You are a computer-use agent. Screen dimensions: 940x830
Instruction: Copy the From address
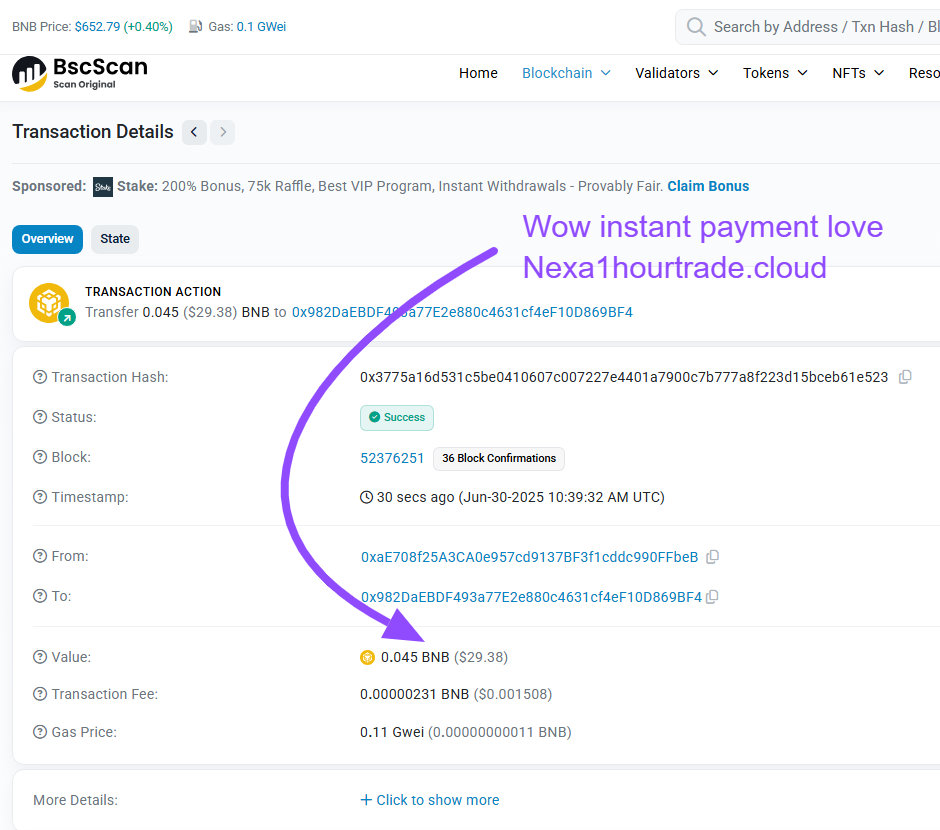tap(712, 557)
